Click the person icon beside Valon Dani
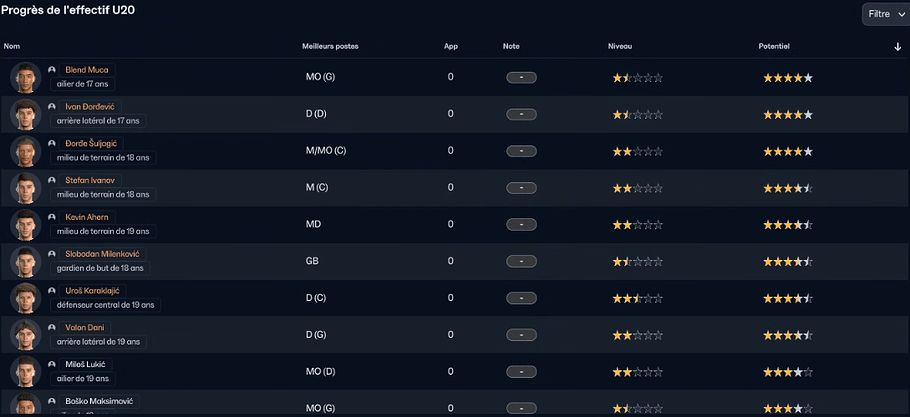The height and width of the screenshot is (417, 910). 52,328
